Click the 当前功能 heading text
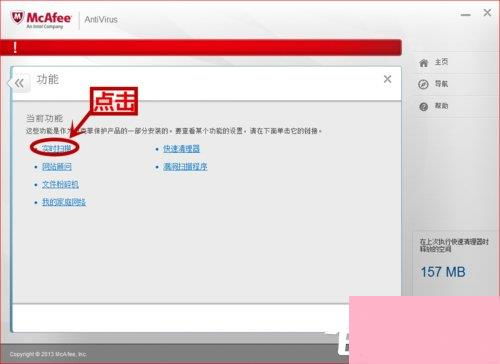 [x=45, y=118]
